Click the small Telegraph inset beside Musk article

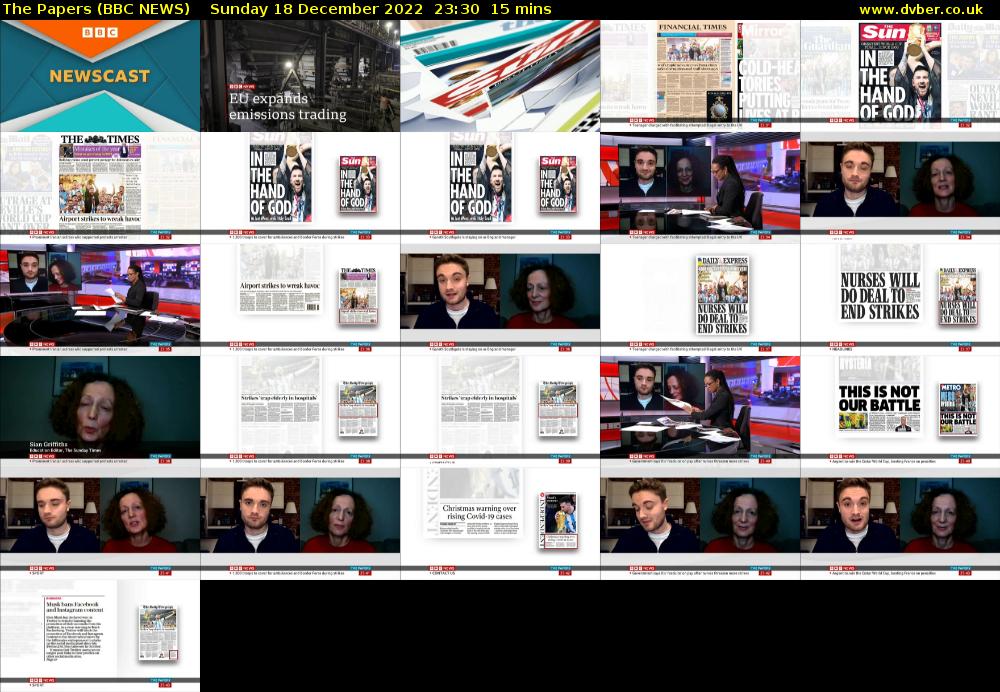[159, 633]
